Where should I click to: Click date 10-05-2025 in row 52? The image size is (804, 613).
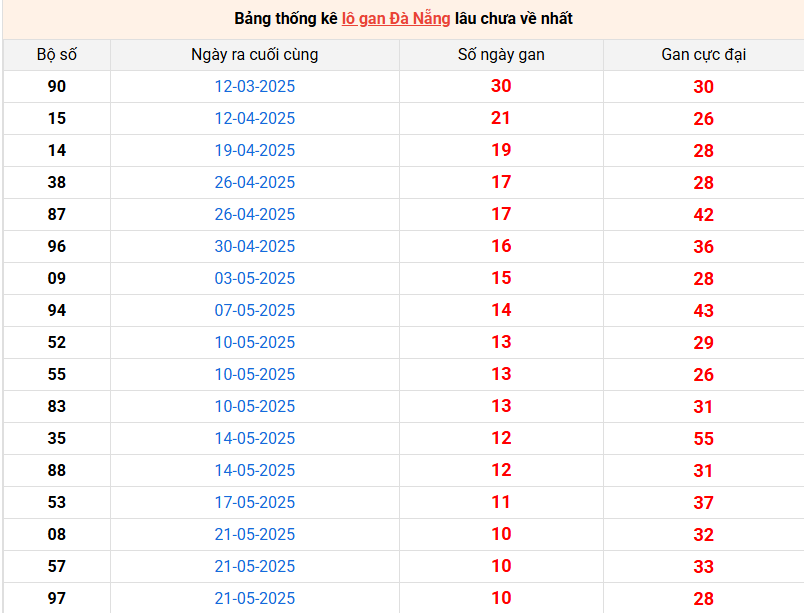click(255, 343)
